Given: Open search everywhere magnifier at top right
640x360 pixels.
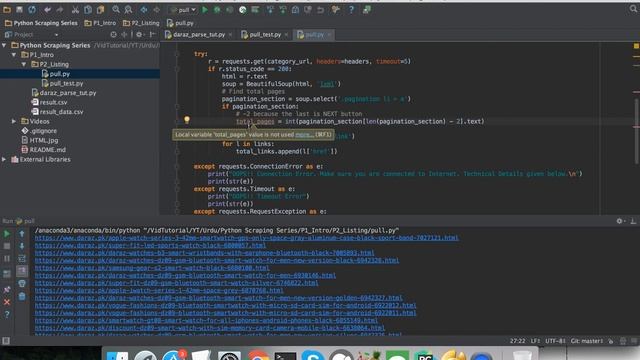Looking at the screenshot, I should click(633, 9).
